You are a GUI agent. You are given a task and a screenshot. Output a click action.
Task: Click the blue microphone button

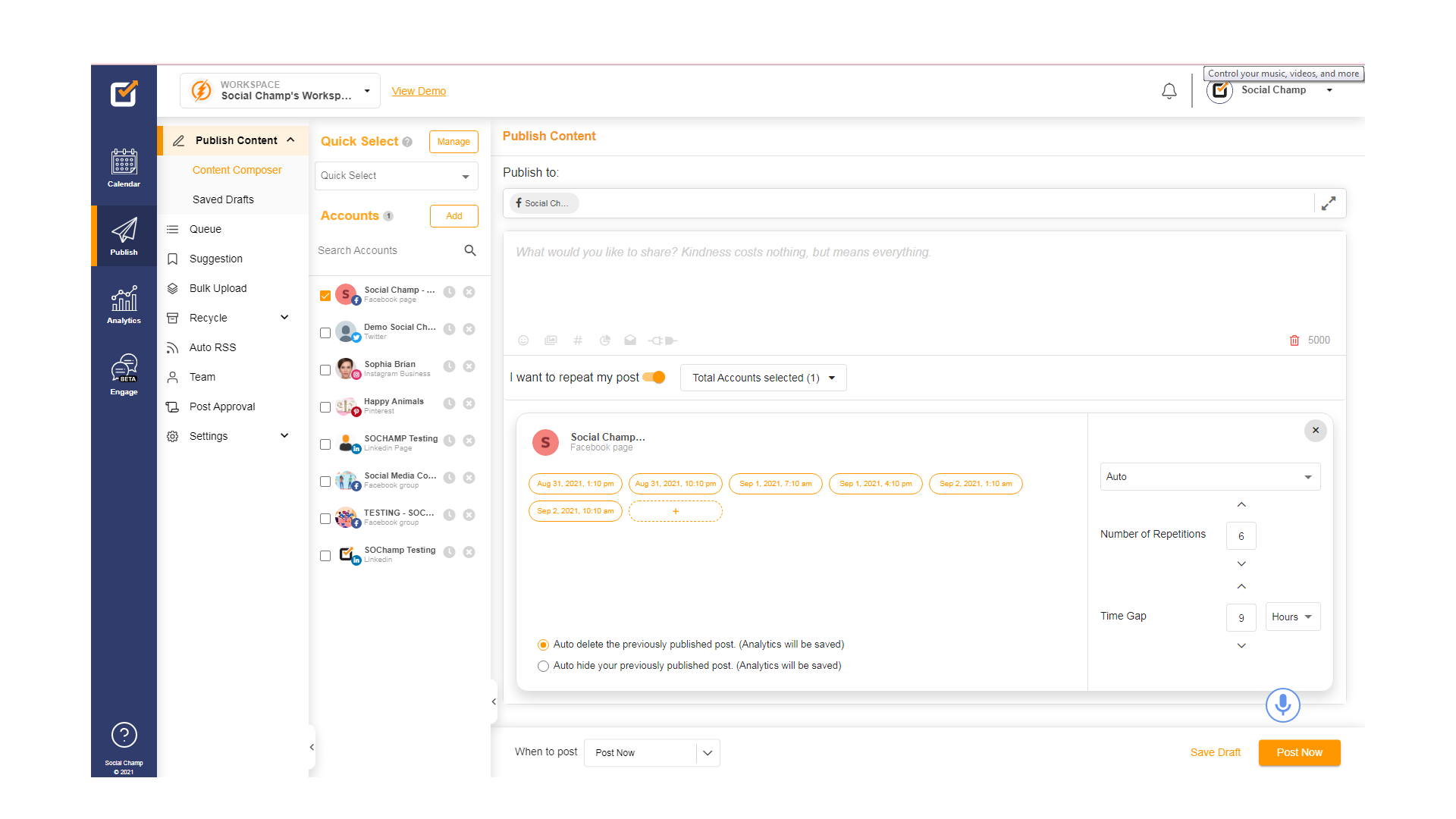[1282, 704]
